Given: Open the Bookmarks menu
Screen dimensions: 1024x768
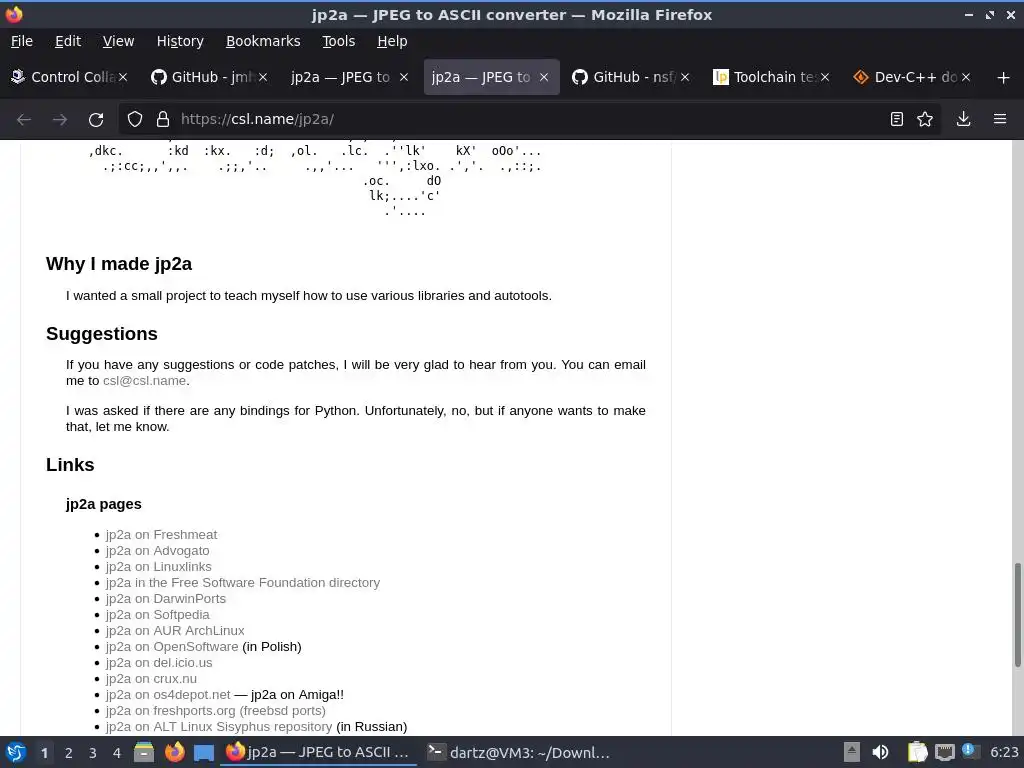Looking at the screenshot, I should coord(263,41).
